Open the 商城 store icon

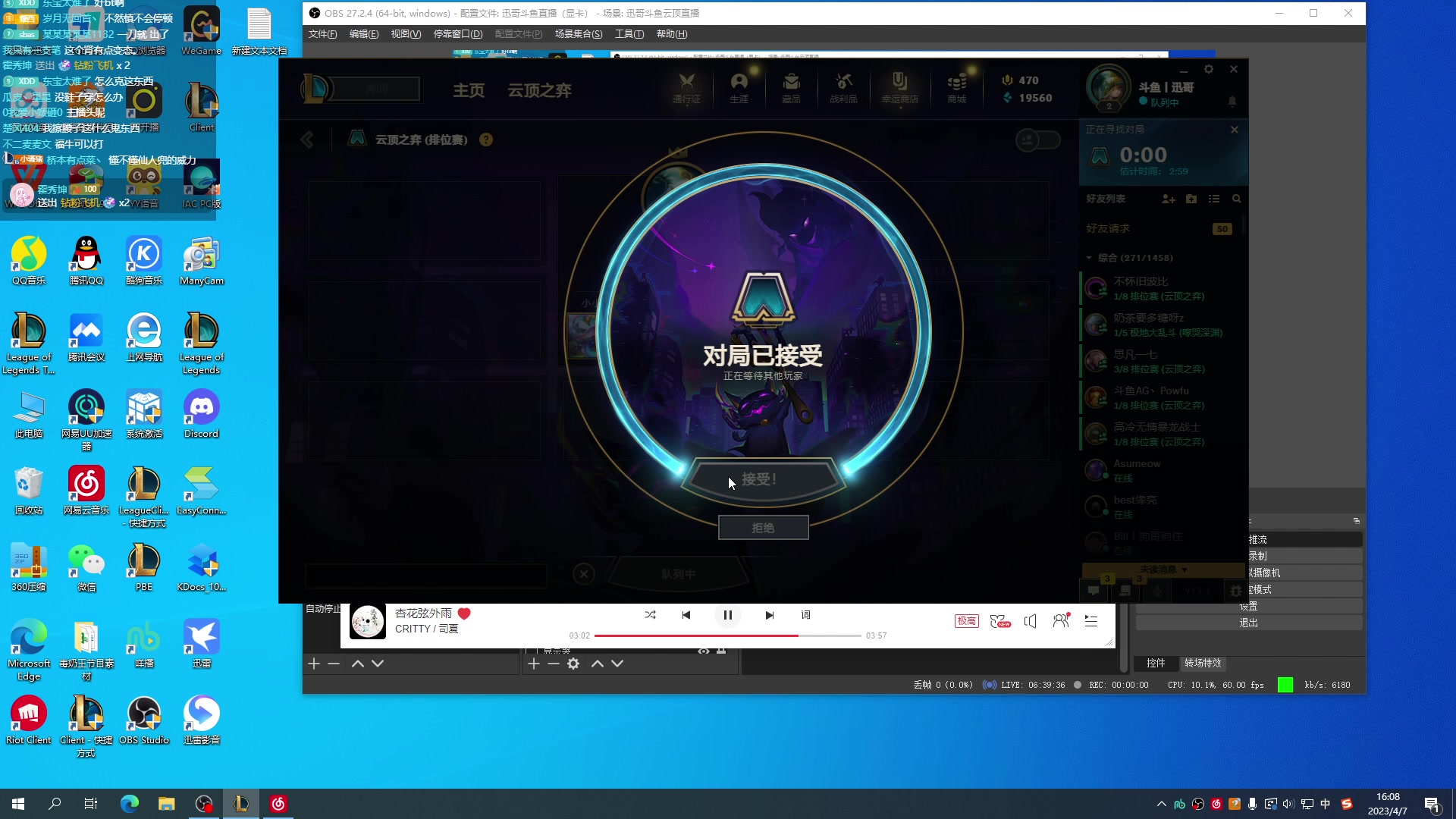pyautogui.click(x=957, y=88)
